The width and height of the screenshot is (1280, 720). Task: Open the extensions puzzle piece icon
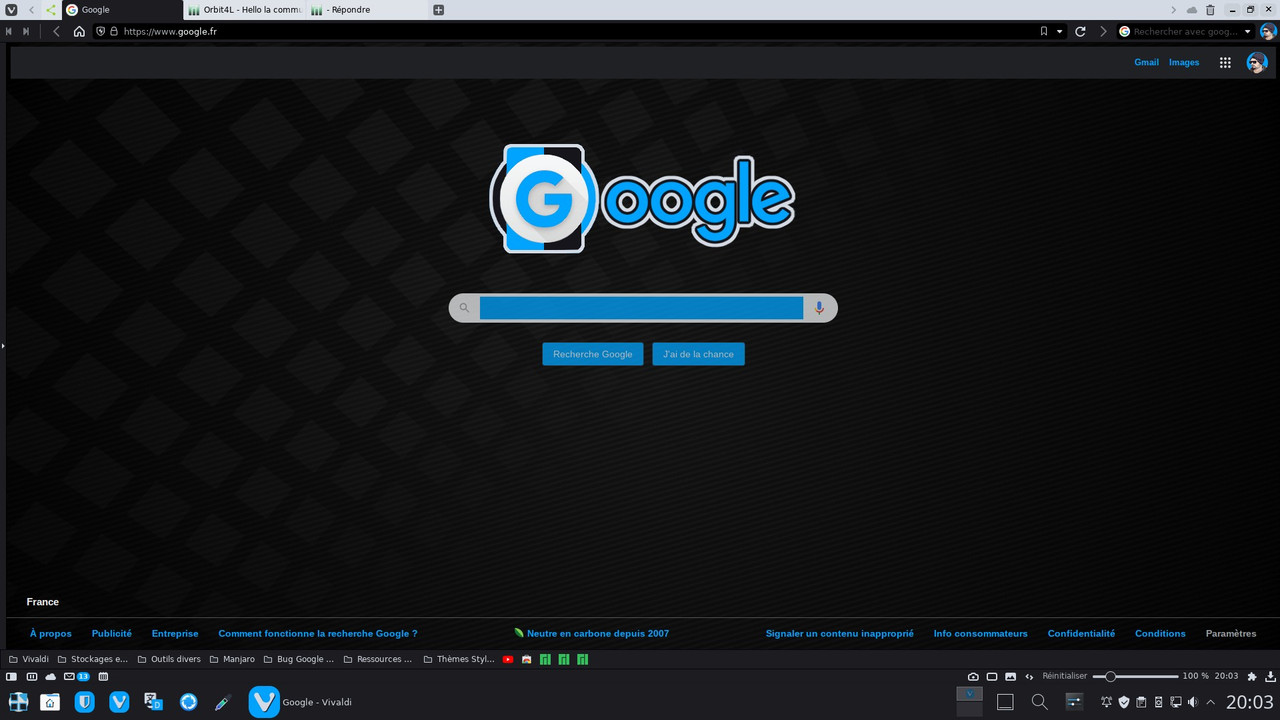1251,677
